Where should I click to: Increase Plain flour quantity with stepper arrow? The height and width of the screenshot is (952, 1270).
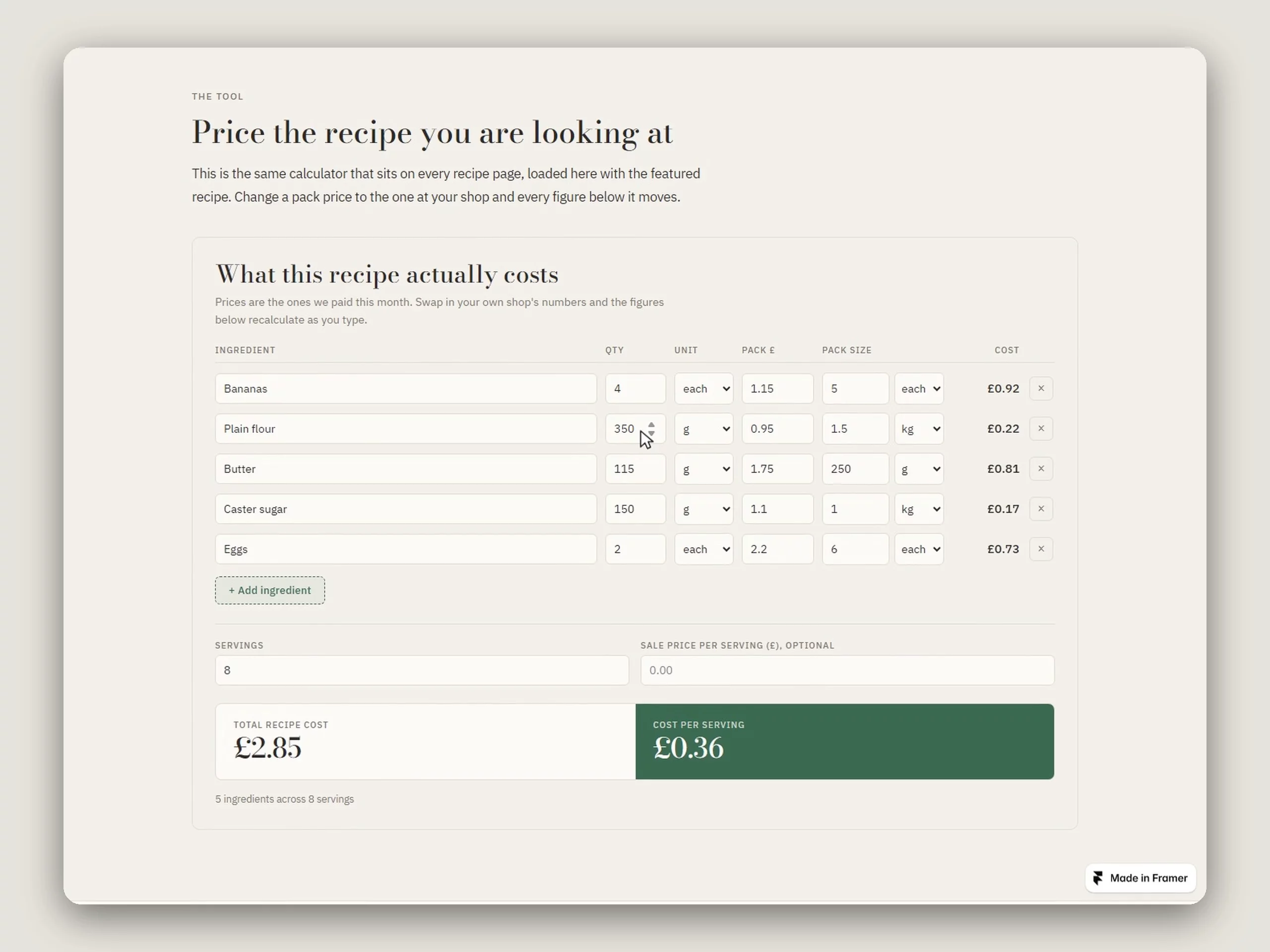[x=651, y=424]
